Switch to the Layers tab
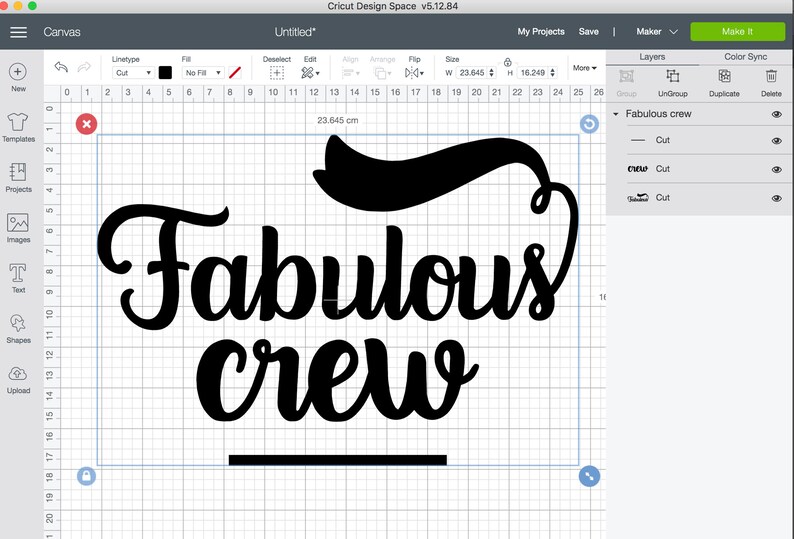 click(x=652, y=57)
